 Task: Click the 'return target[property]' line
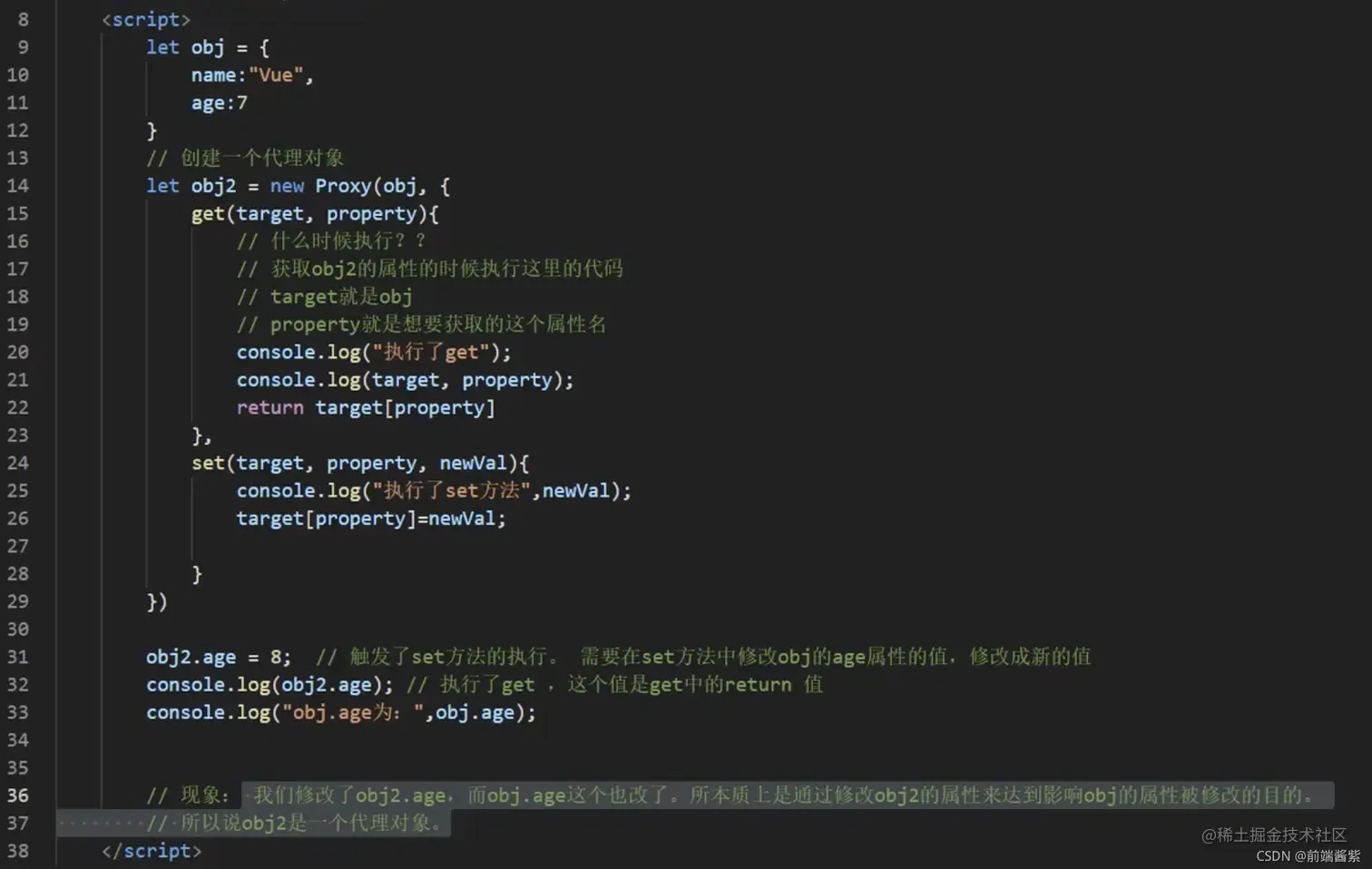point(366,408)
